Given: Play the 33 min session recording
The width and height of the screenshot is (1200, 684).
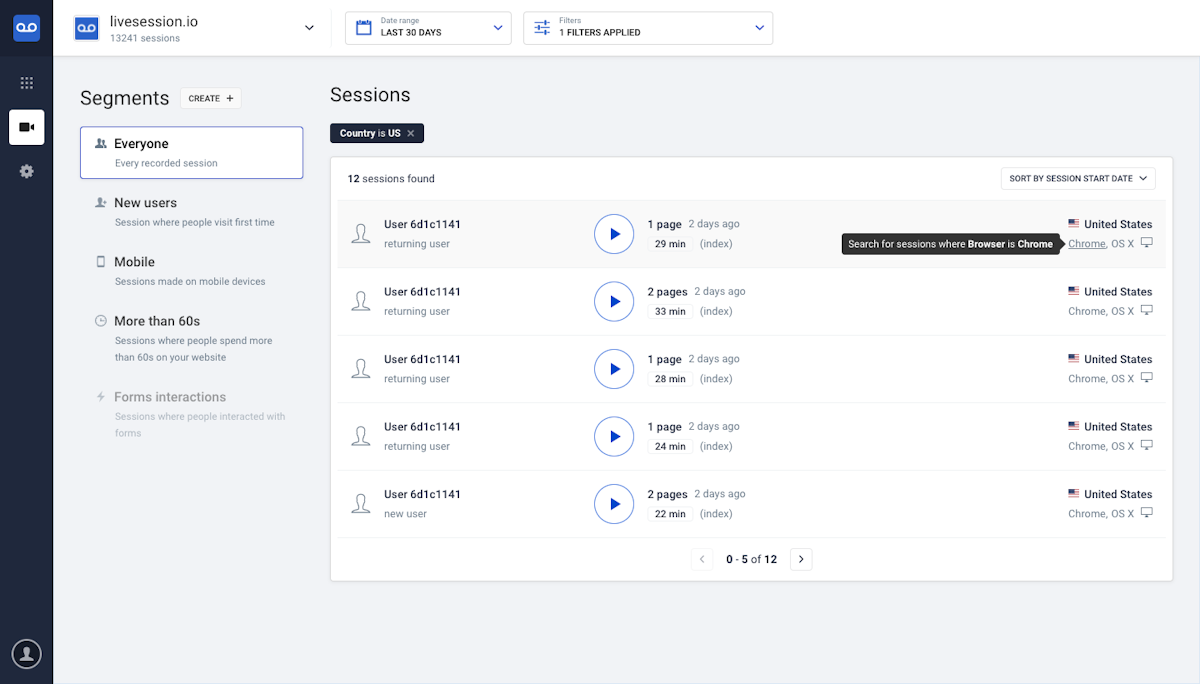Looking at the screenshot, I should (614, 302).
